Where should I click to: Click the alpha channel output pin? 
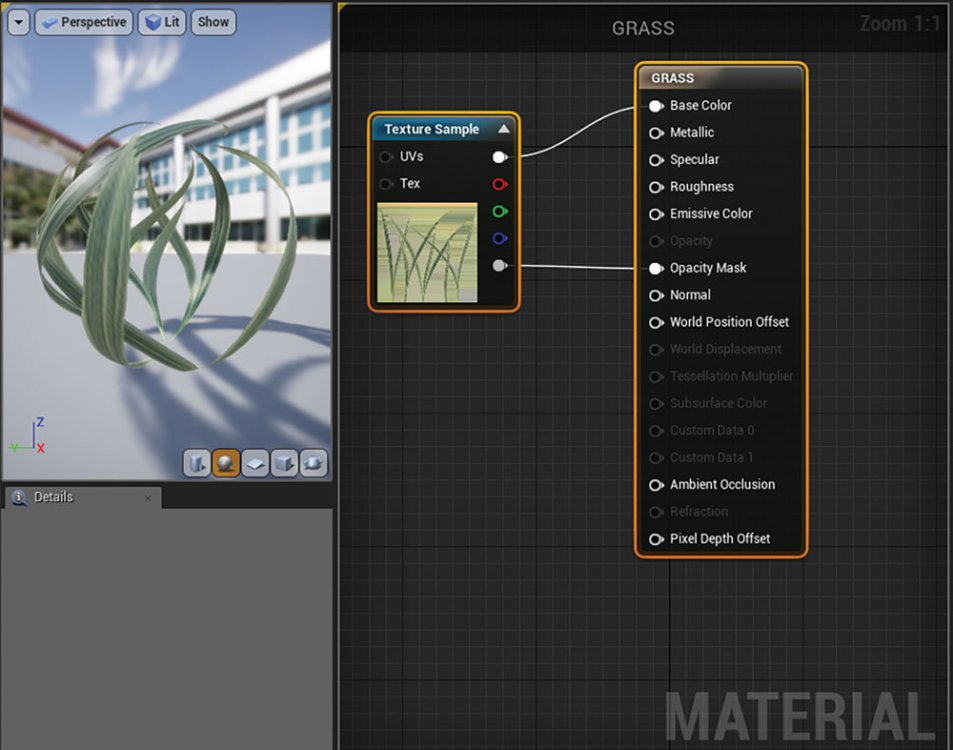pyautogui.click(x=500, y=266)
